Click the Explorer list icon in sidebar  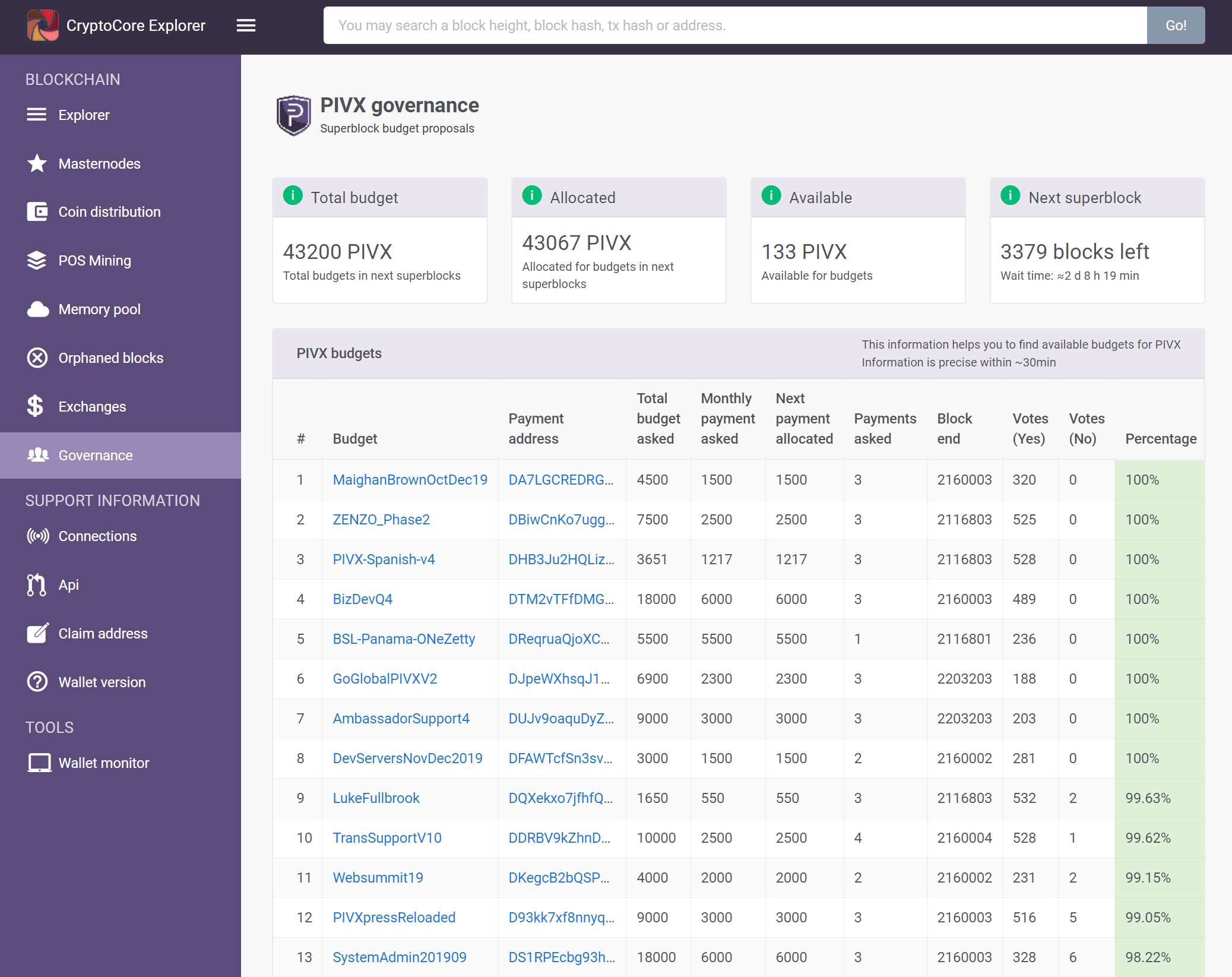point(37,115)
